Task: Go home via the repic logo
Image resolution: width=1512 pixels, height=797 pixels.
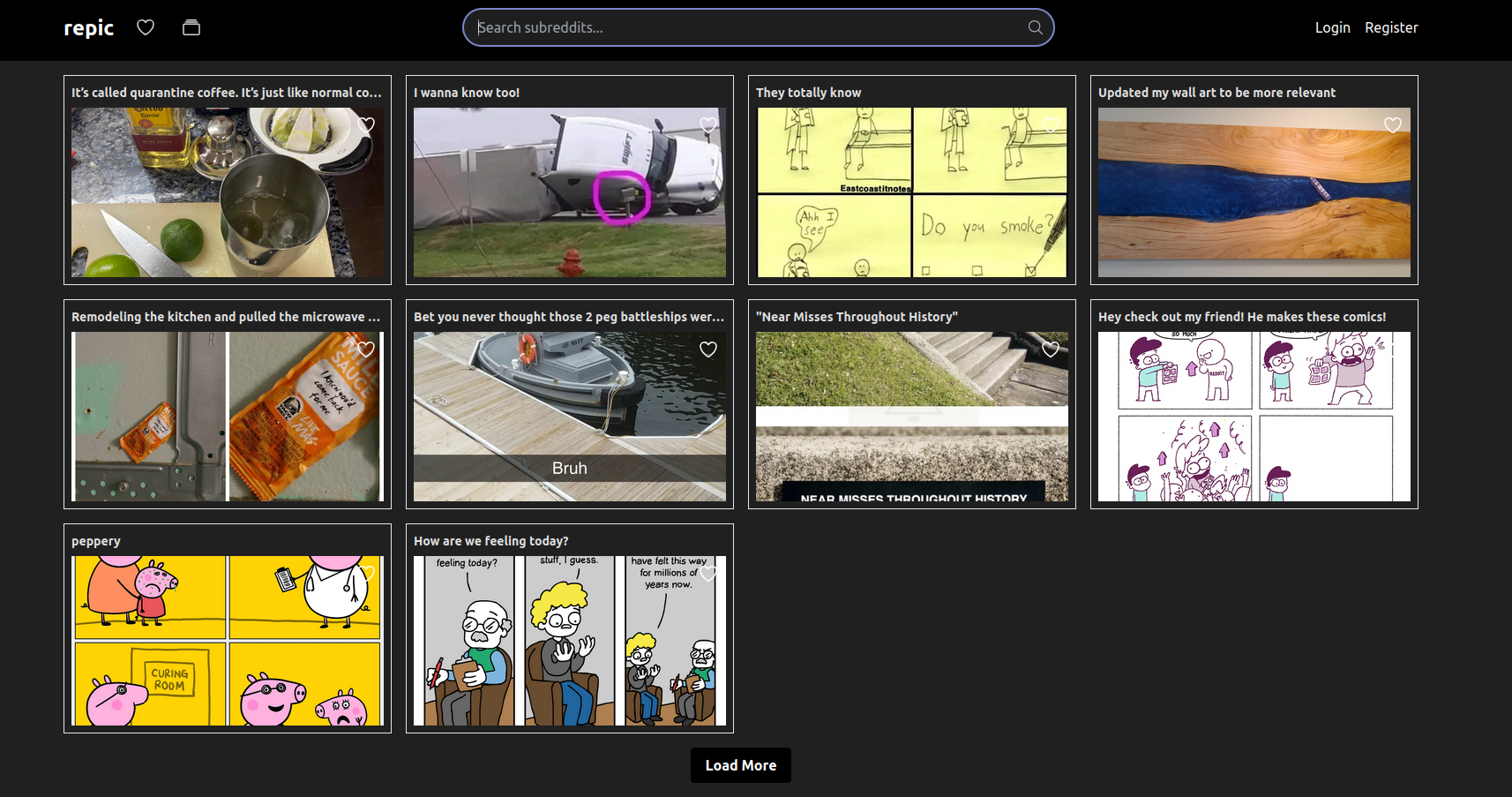Action: point(89,27)
